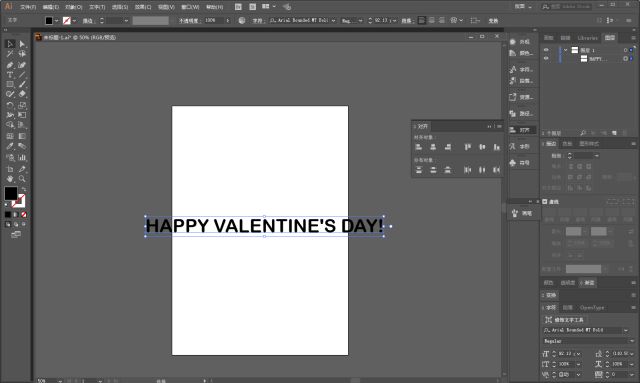Select the Hand tool
The width and height of the screenshot is (640, 383).
pos(10,179)
